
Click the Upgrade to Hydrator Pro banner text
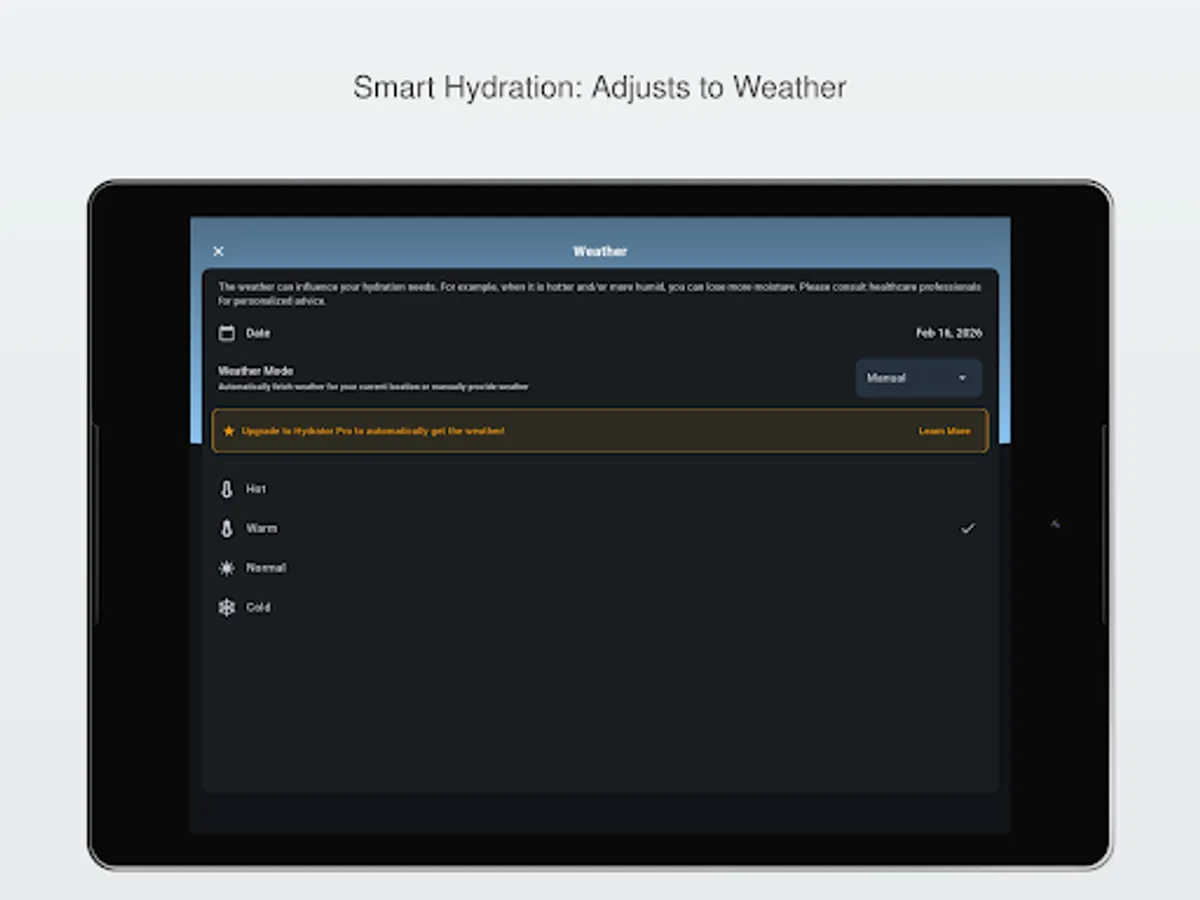373,431
